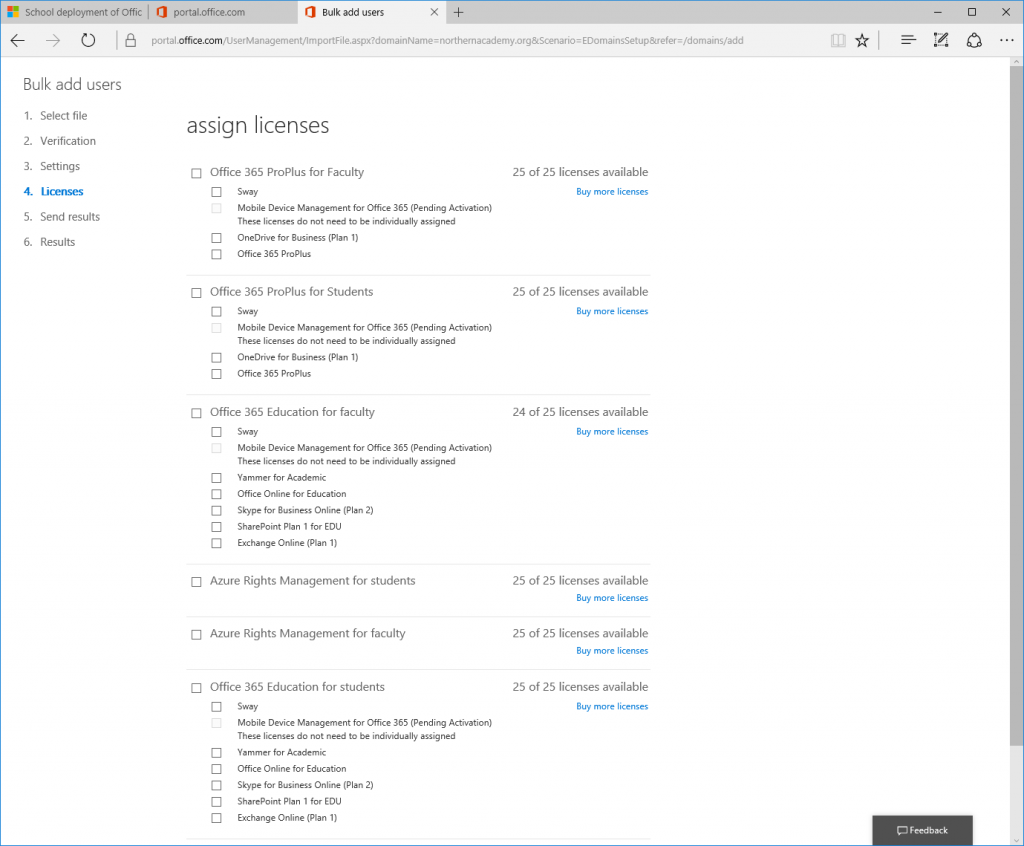The image size is (1024, 846).
Task: Check Sway under ProPlus for Students
Action: click(216, 312)
